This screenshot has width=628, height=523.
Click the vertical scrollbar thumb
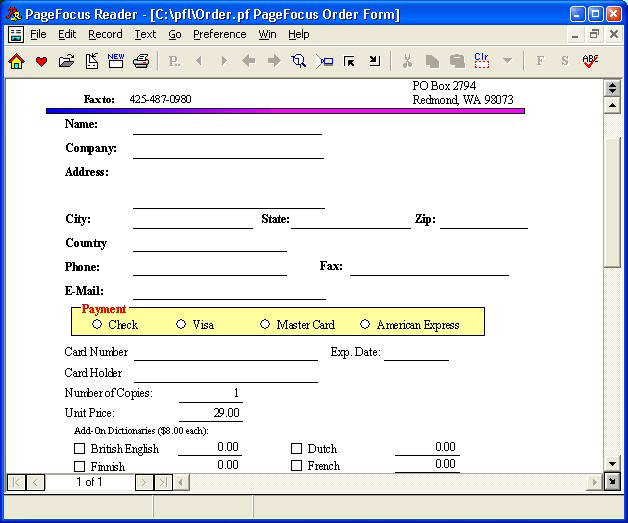click(x=612, y=201)
